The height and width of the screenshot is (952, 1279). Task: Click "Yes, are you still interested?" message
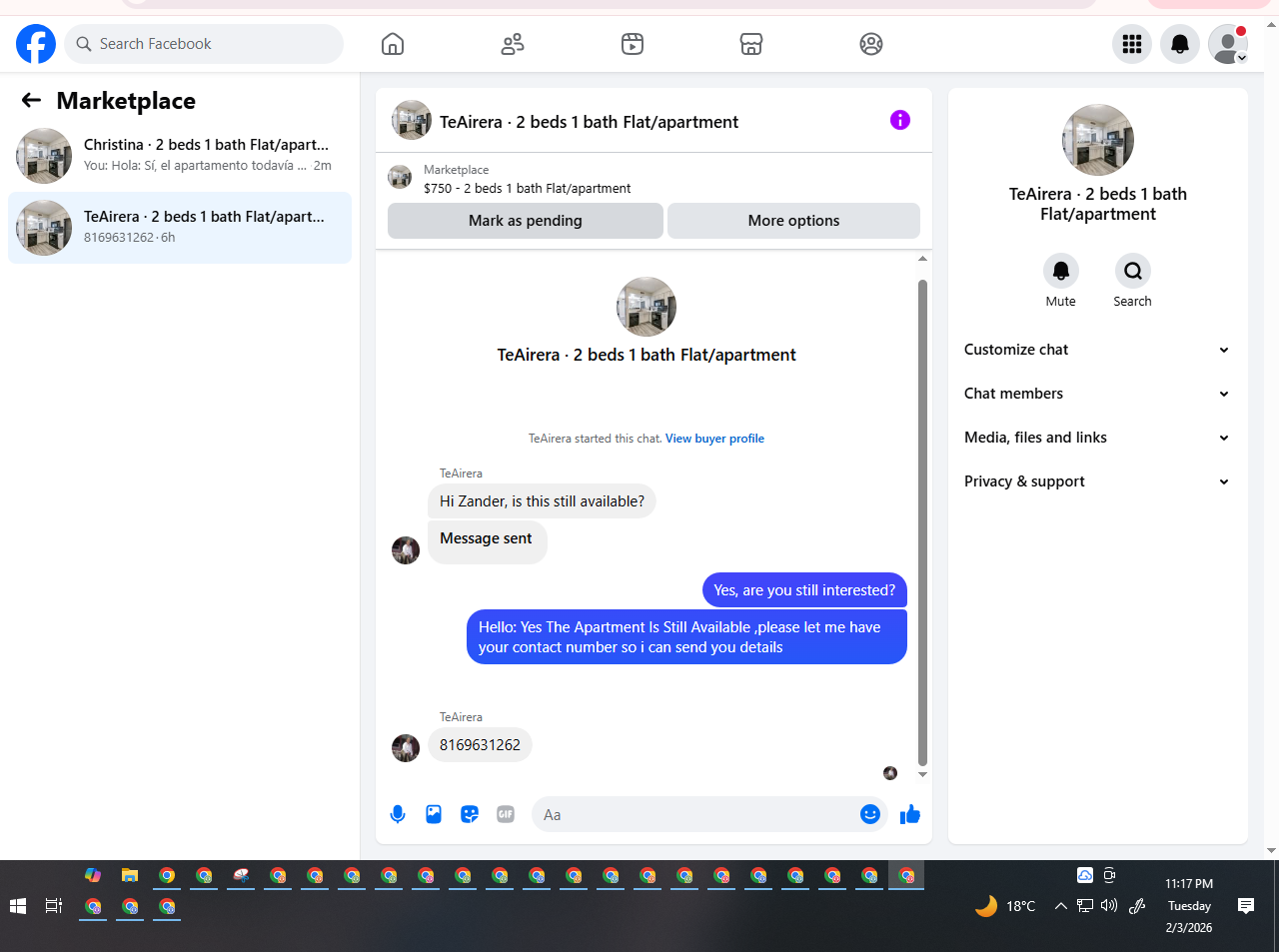tap(804, 590)
